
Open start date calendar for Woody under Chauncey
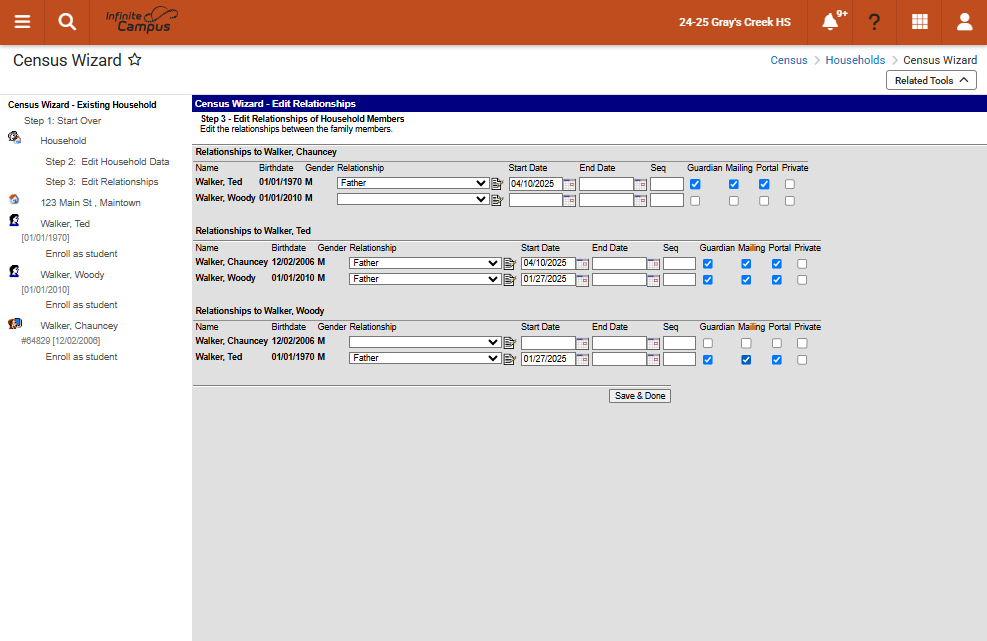(x=569, y=200)
